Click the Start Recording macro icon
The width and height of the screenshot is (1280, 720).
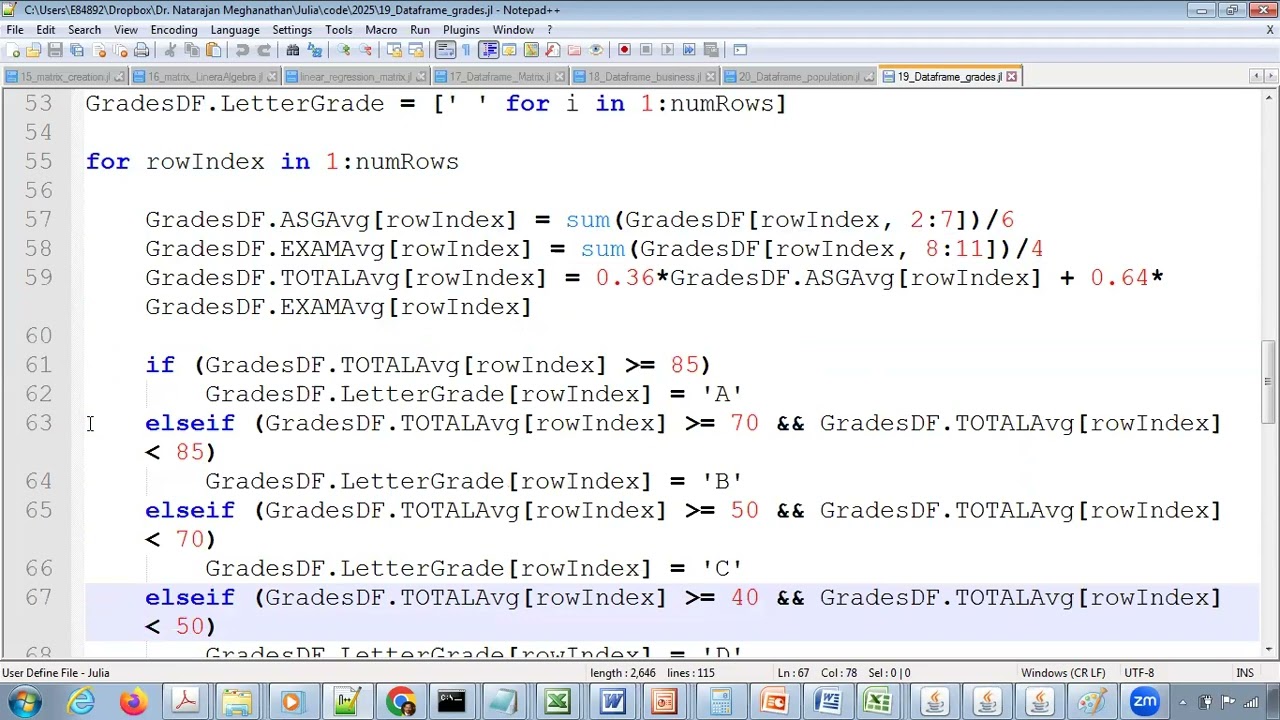coord(624,50)
